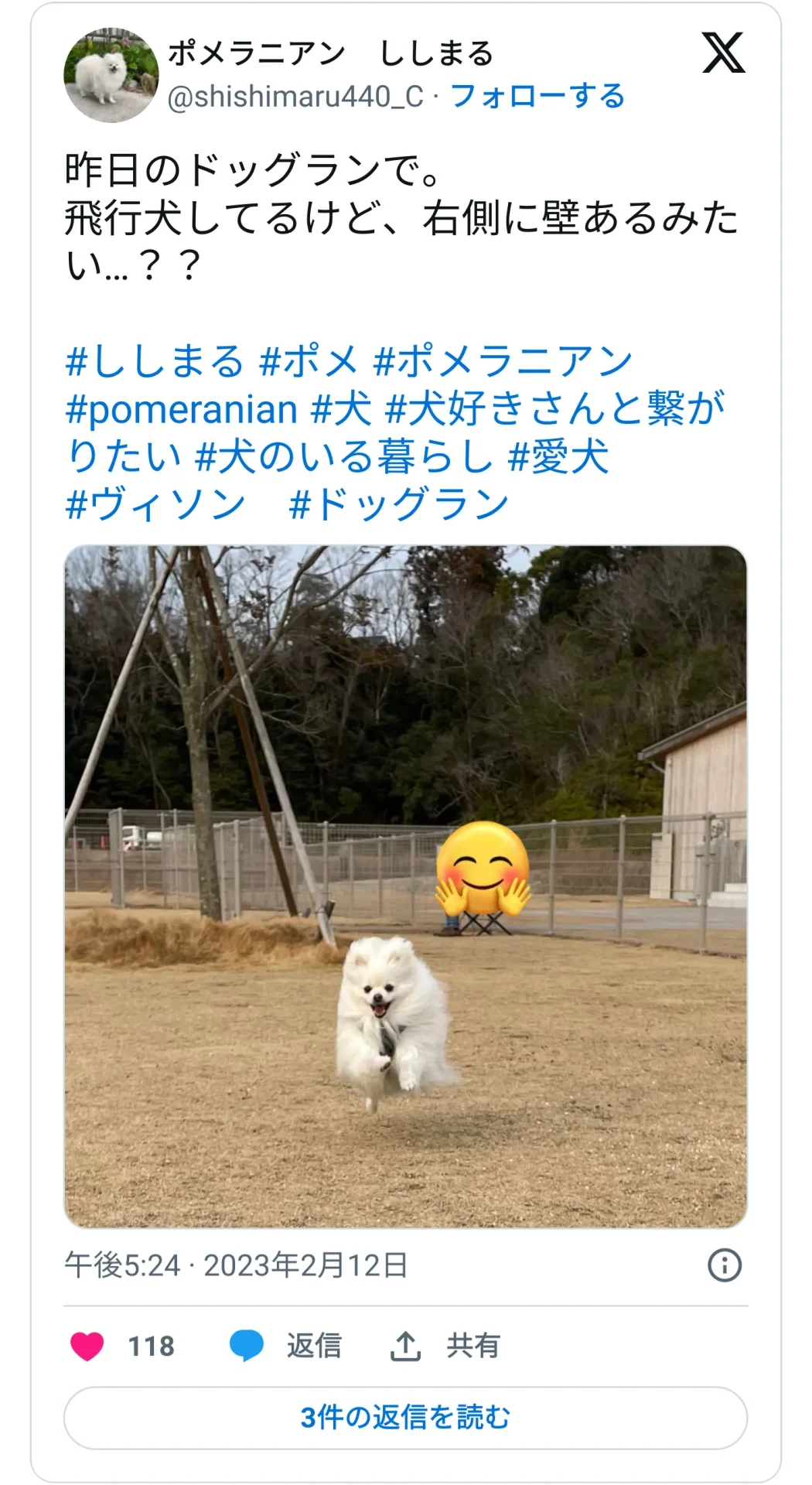The width and height of the screenshot is (812, 1485).
Task: Click the share upload arrow icon
Action: tap(405, 1347)
